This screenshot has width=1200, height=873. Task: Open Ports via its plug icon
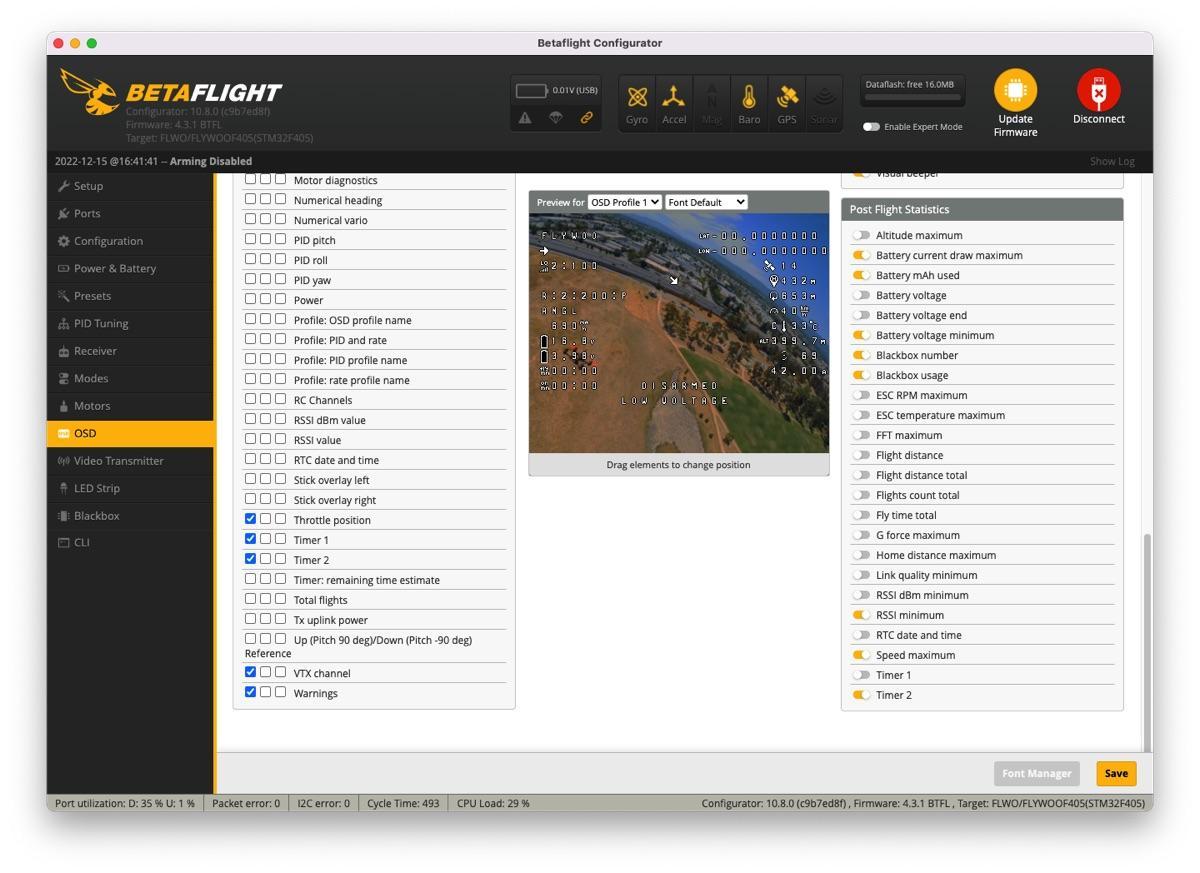point(64,213)
